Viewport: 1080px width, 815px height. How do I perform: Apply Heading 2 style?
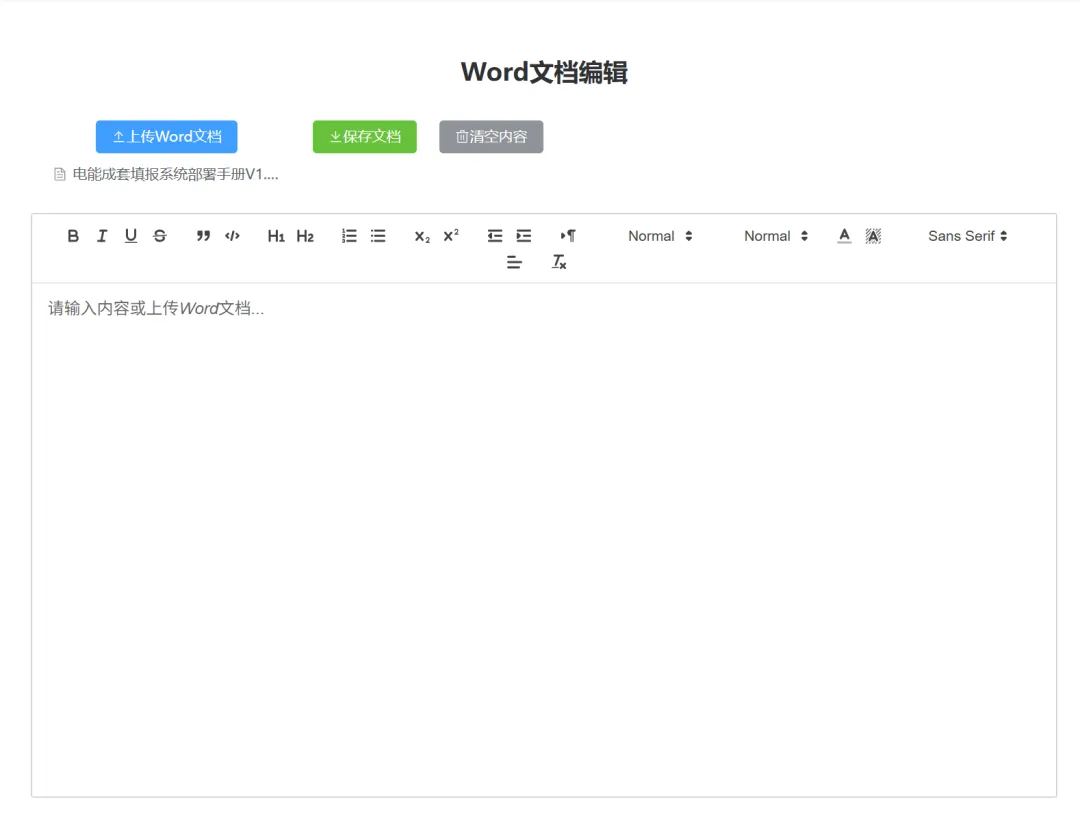(305, 236)
